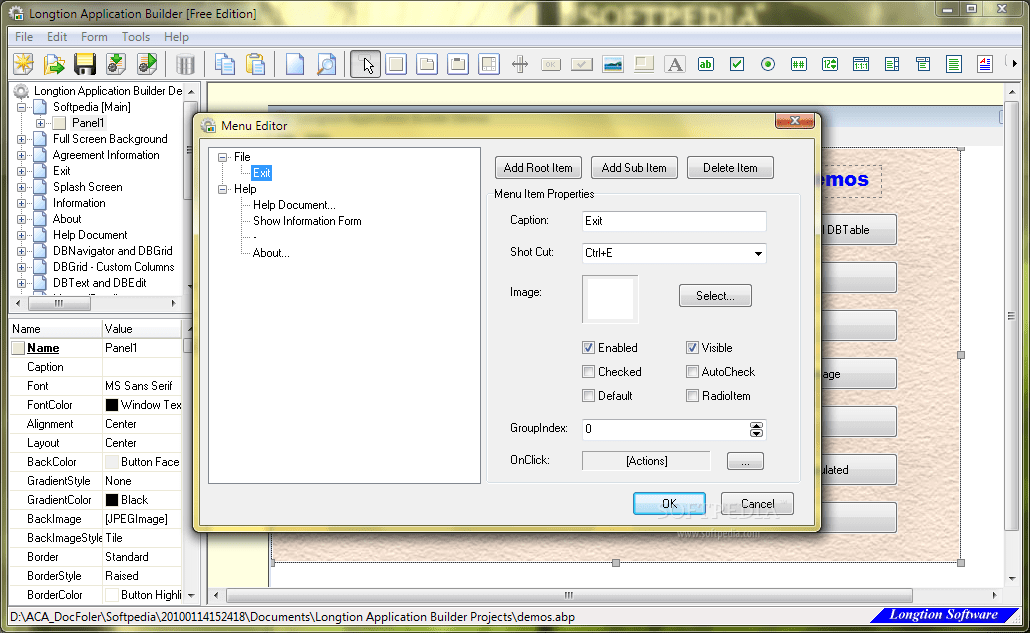Select the Label tool with the letter A
The width and height of the screenshot is (1030, 633).
click(x=674, y=63)
